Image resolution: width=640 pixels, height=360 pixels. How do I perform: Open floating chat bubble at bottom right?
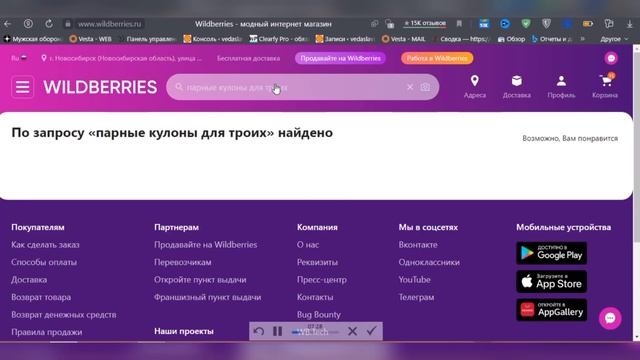click(610, 318)
